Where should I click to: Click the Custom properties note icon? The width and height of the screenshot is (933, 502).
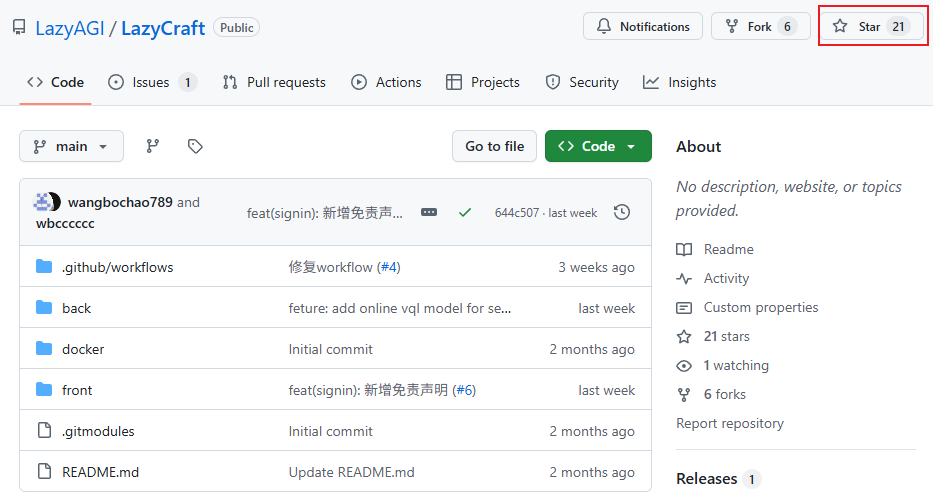coord(684,308)
